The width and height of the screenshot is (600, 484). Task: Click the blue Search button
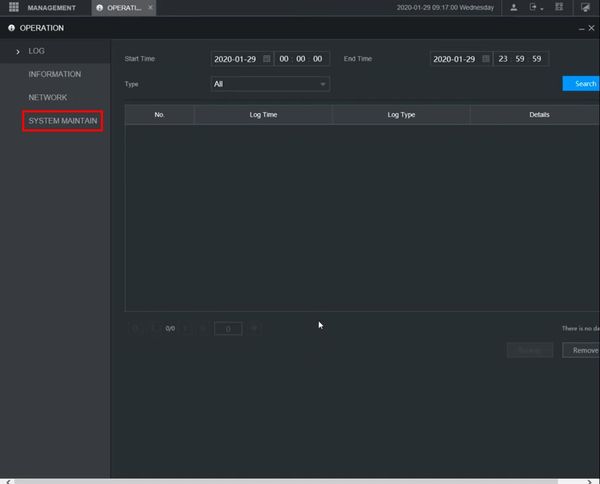583,84
